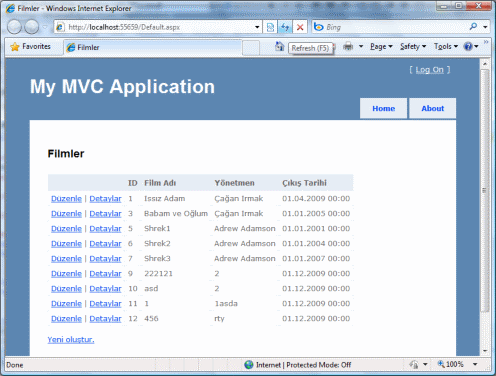Open the Page menu
This screenshot has height=376, width=496.
click(381, 47)
